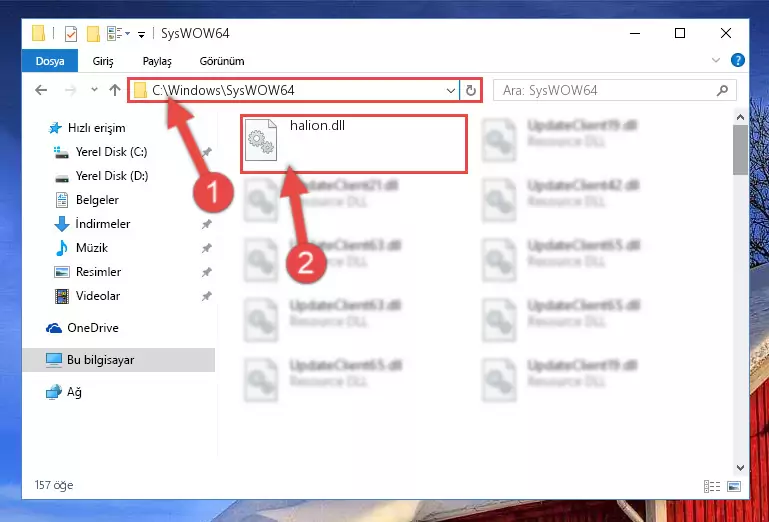
Task: Open the recent locations dropdown arrow
Action: tap(94, 90)
